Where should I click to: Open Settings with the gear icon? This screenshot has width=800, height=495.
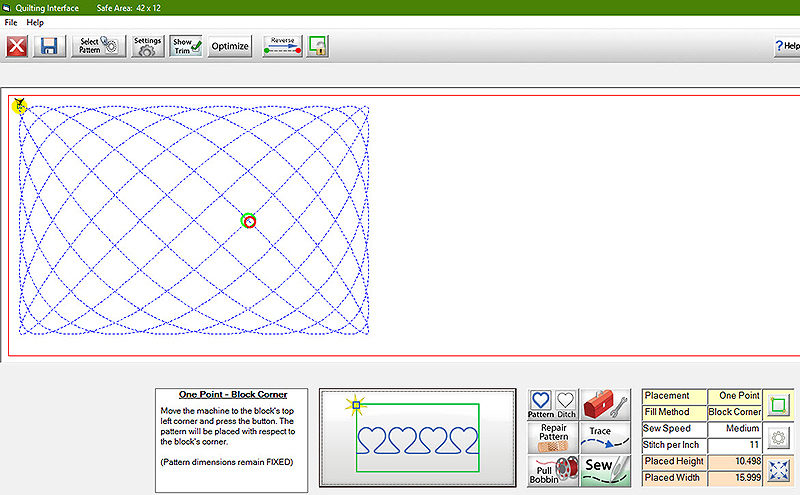click(x=148, y=46)
